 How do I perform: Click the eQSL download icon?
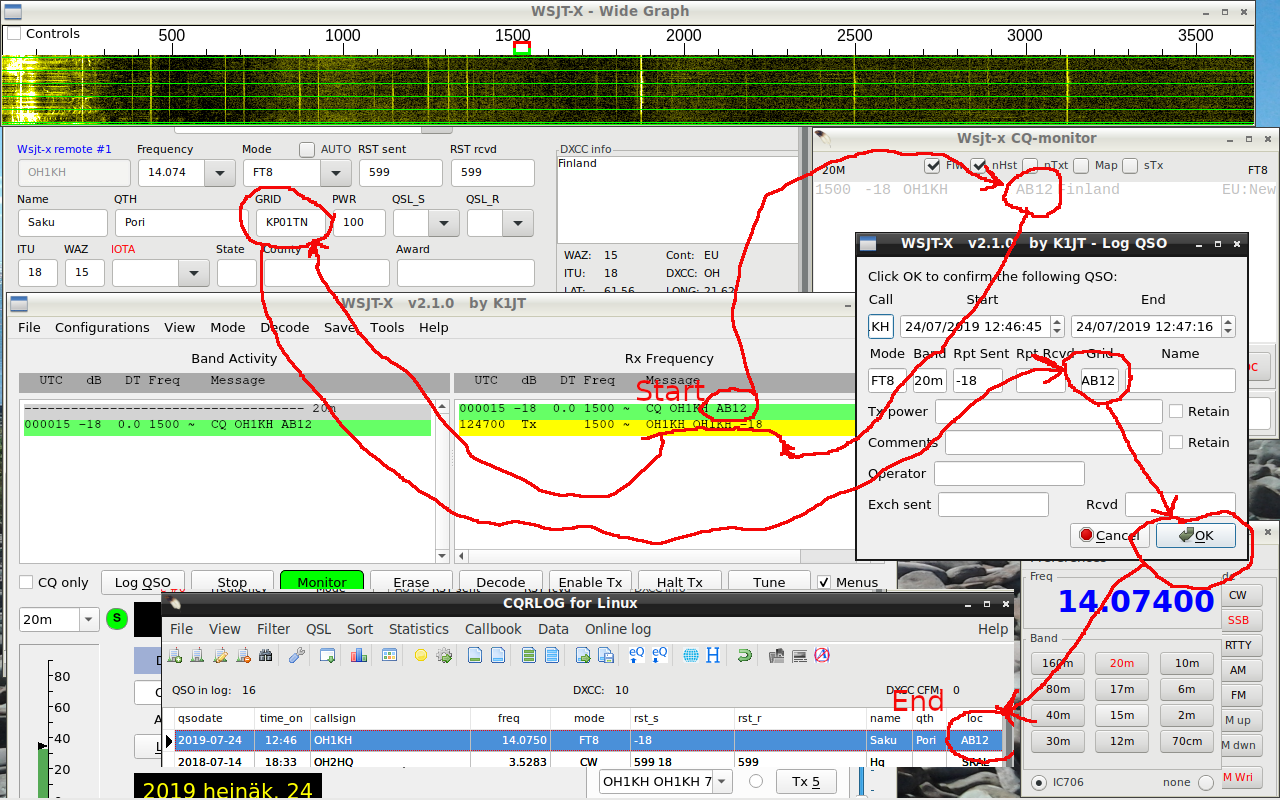pos(659,655)
